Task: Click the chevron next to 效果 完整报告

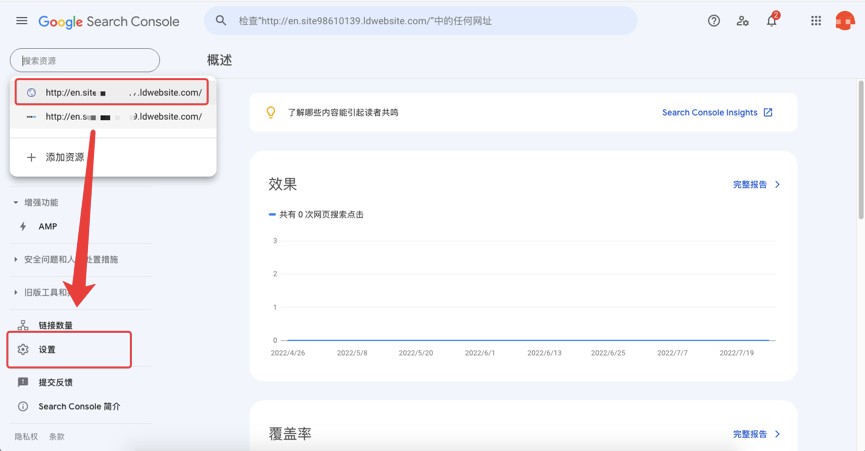Action: (777, 185)
